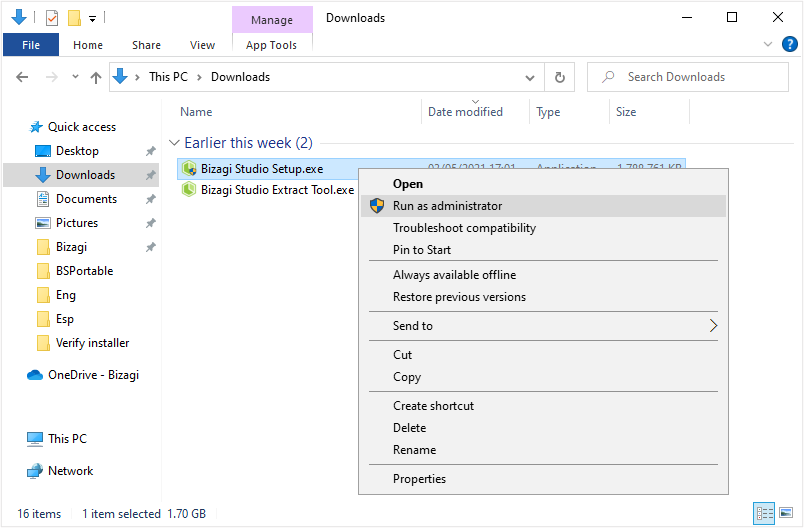Select the Bizagi Studio Extract Tool.exe file

277,190
